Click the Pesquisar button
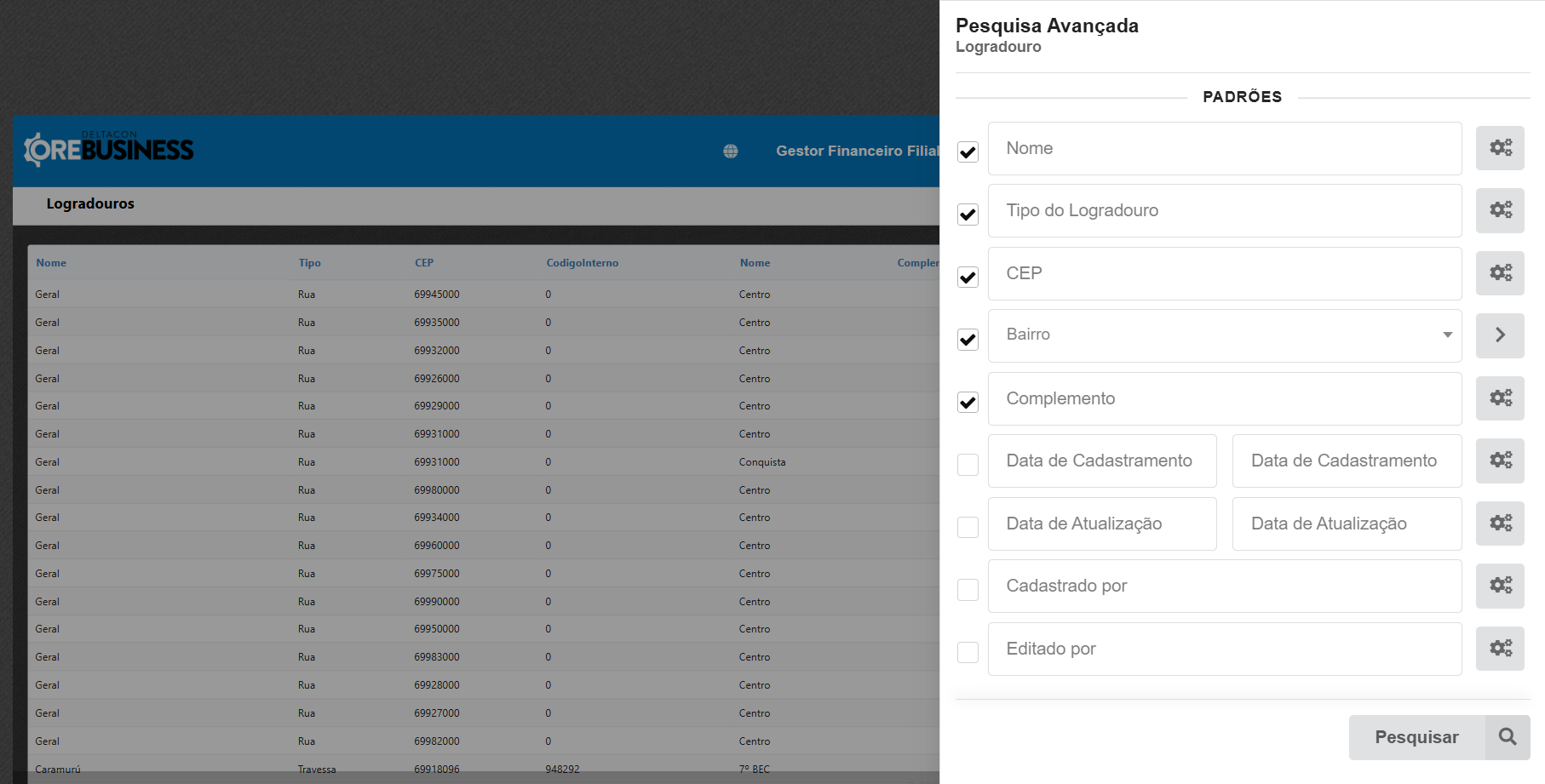This screenshot has height=784, width=1545. click(x=1416, y=737)
